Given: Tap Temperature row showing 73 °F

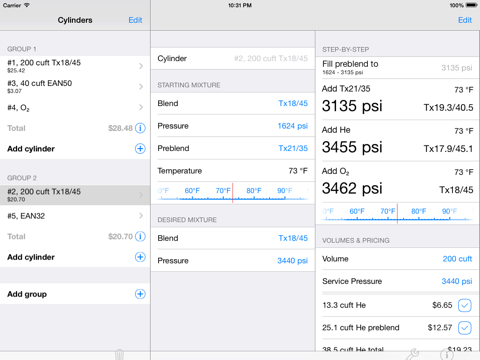Looking at the screenshot, I should [x=233, y=171].
